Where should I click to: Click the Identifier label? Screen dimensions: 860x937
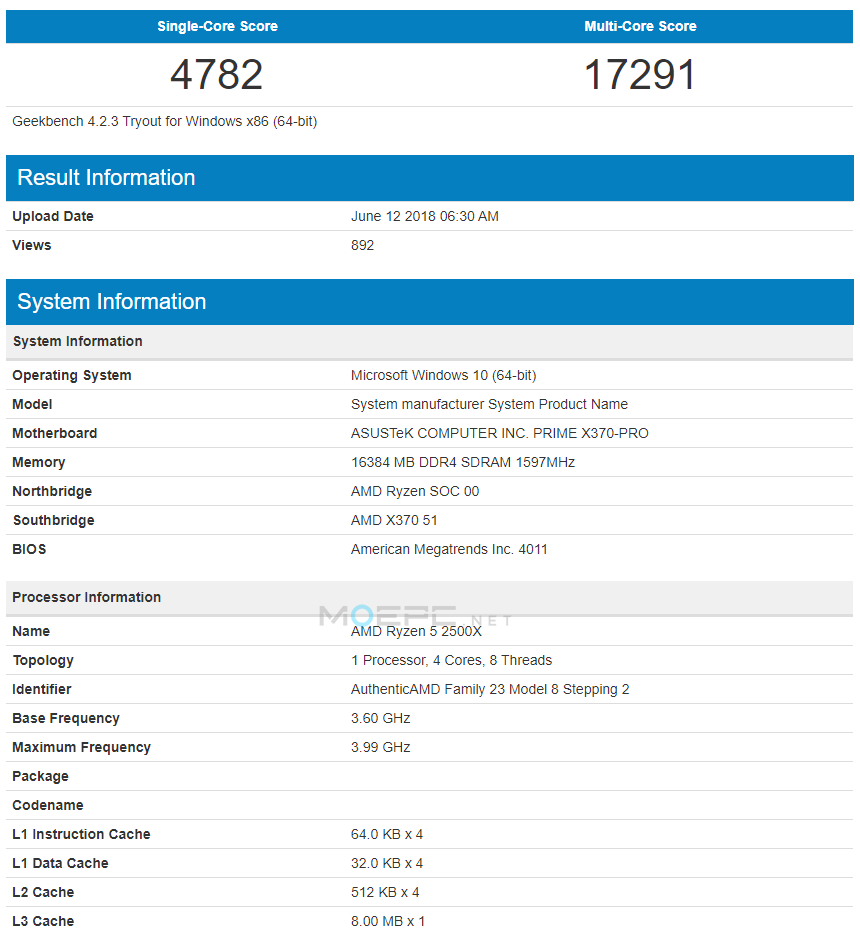coord(42,690)
